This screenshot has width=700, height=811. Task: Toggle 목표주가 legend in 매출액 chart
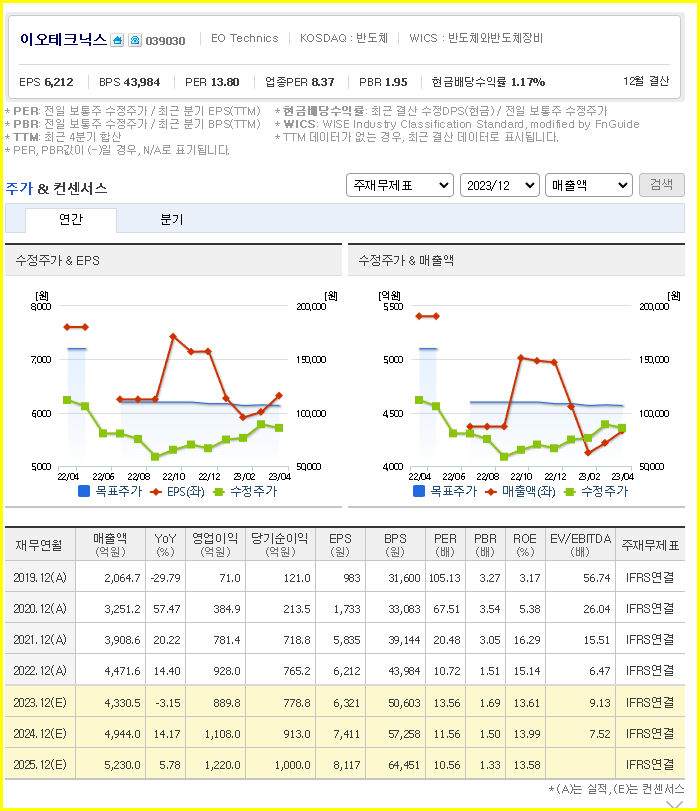click(445, 491)
